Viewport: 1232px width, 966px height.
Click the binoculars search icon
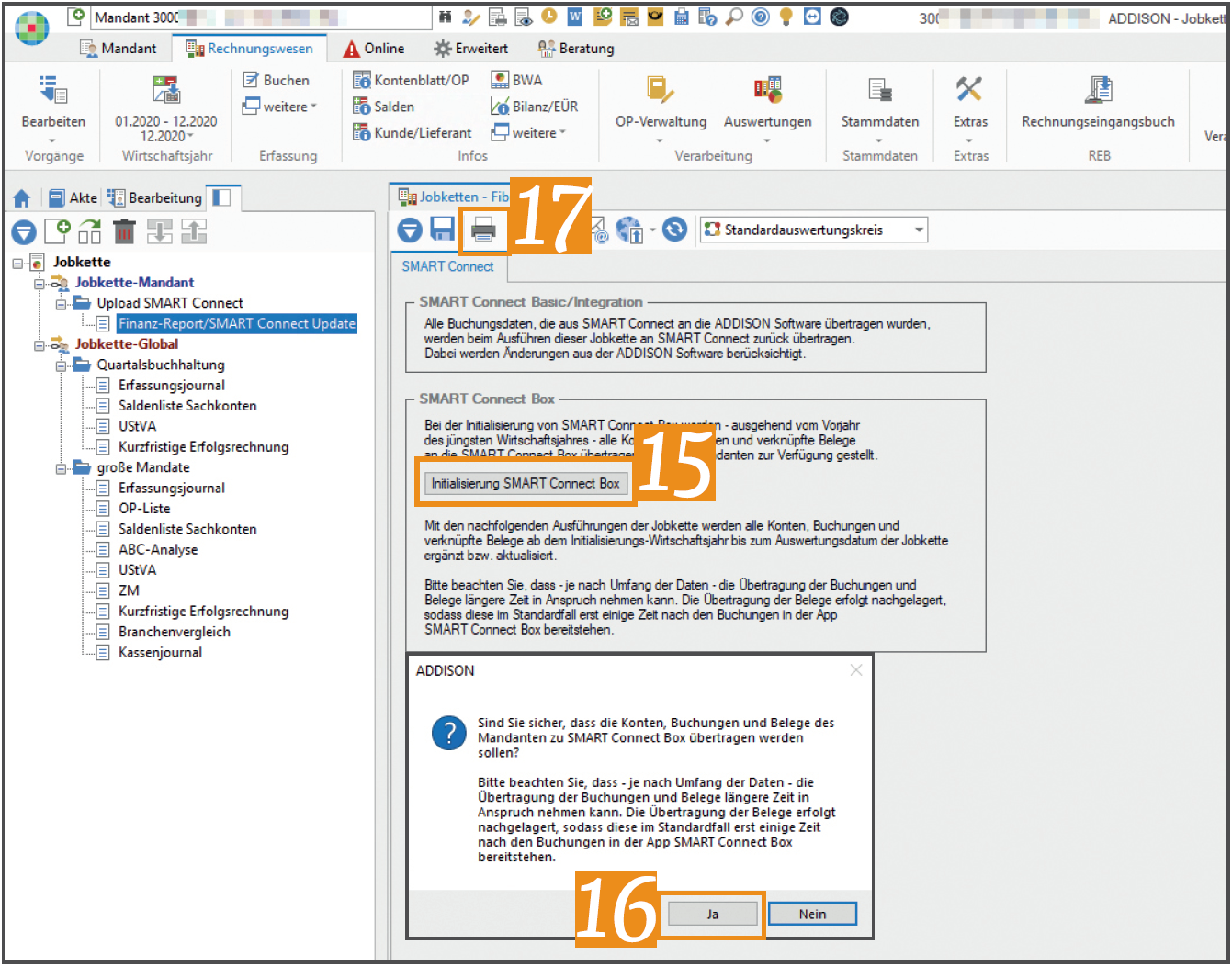click(445, 17)
